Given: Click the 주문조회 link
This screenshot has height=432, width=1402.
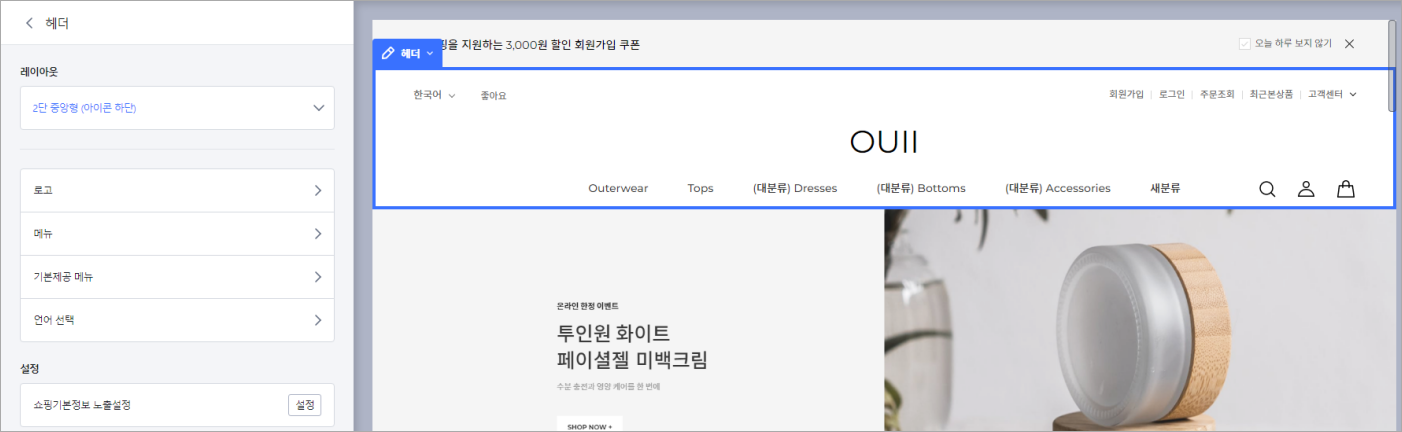Looking at the screenshot, I should (1217, 94).
